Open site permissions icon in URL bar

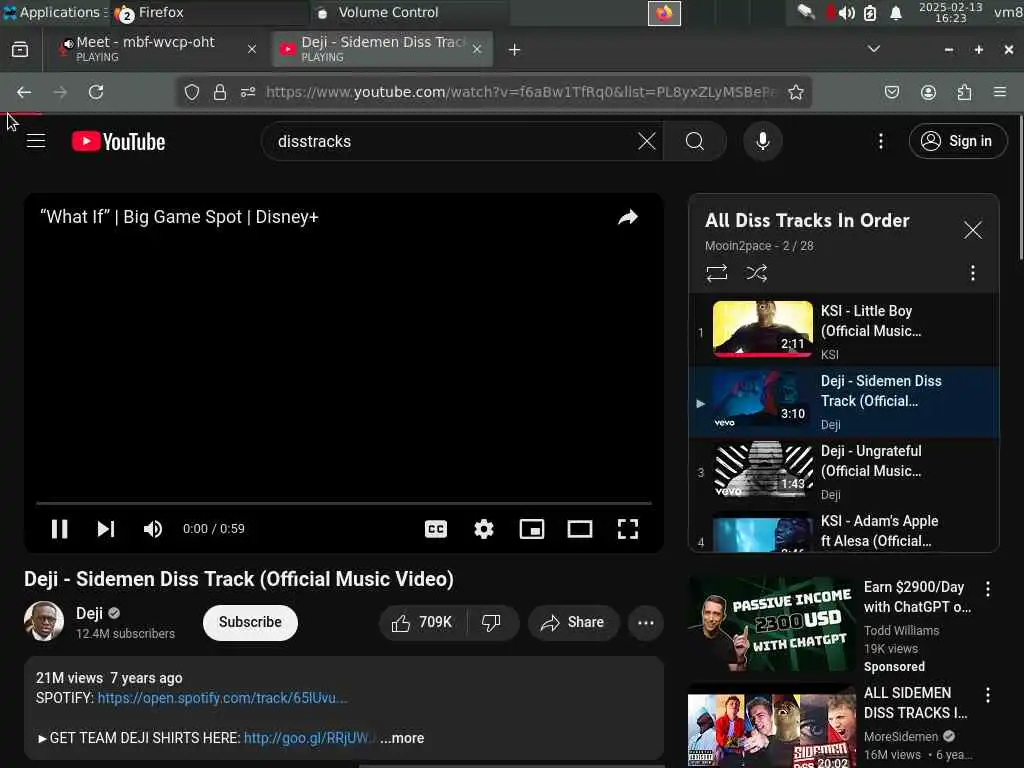coord(248,92)
